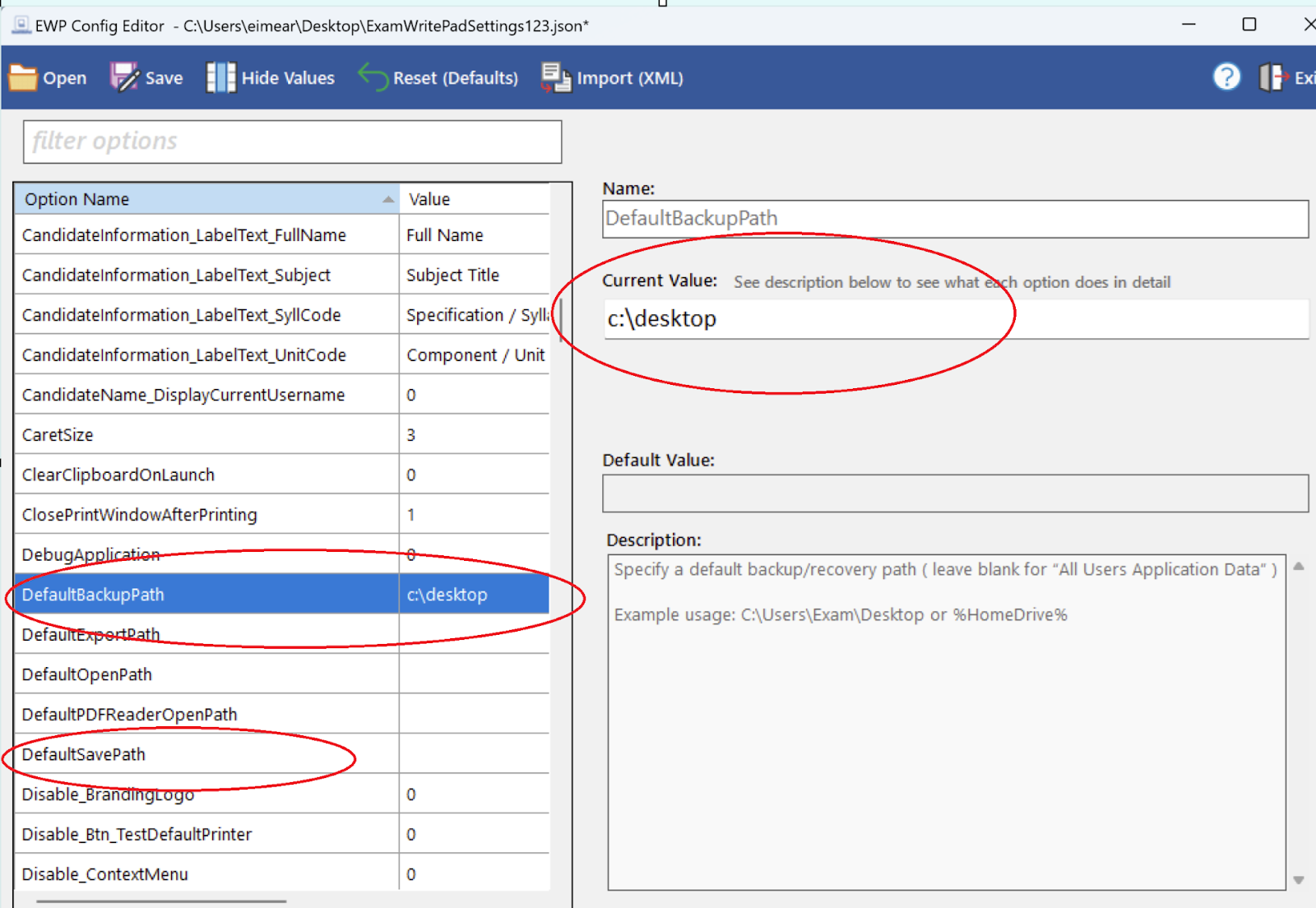Screen dimensions: 1316x908
Task: Click the empty DefaultSavePath value cell
Action: pos(475,754)
